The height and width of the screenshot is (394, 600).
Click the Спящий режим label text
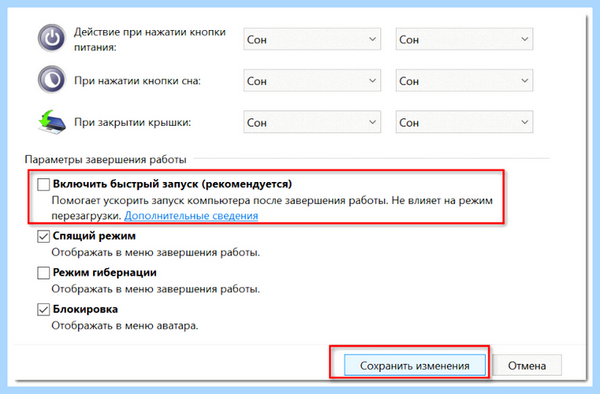pyautogui.click(x=94, y=236)
